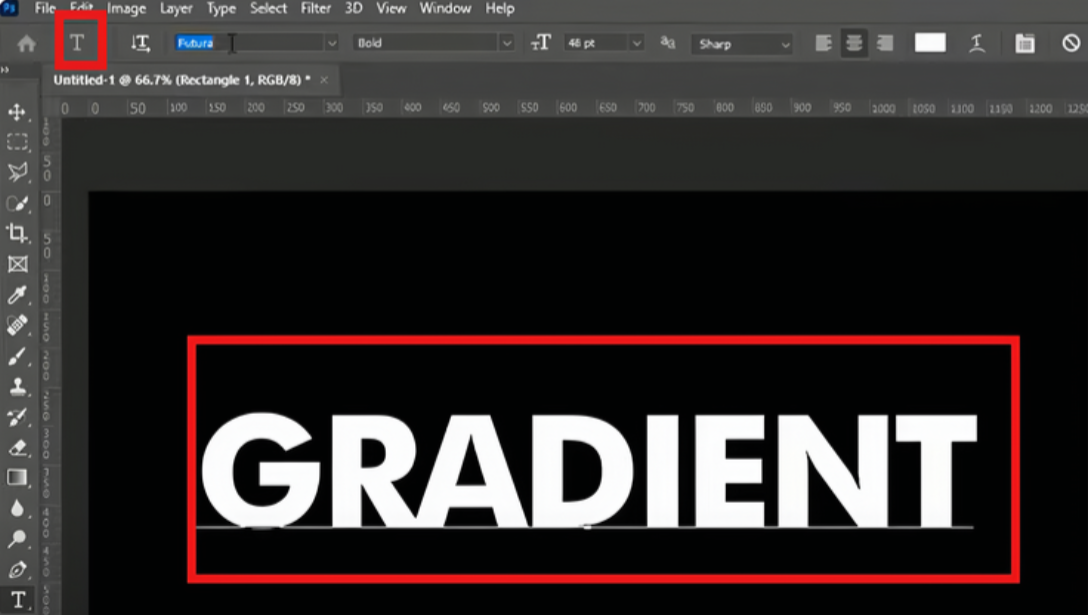Select the Polygonal Lasso tool

(17, 171)
